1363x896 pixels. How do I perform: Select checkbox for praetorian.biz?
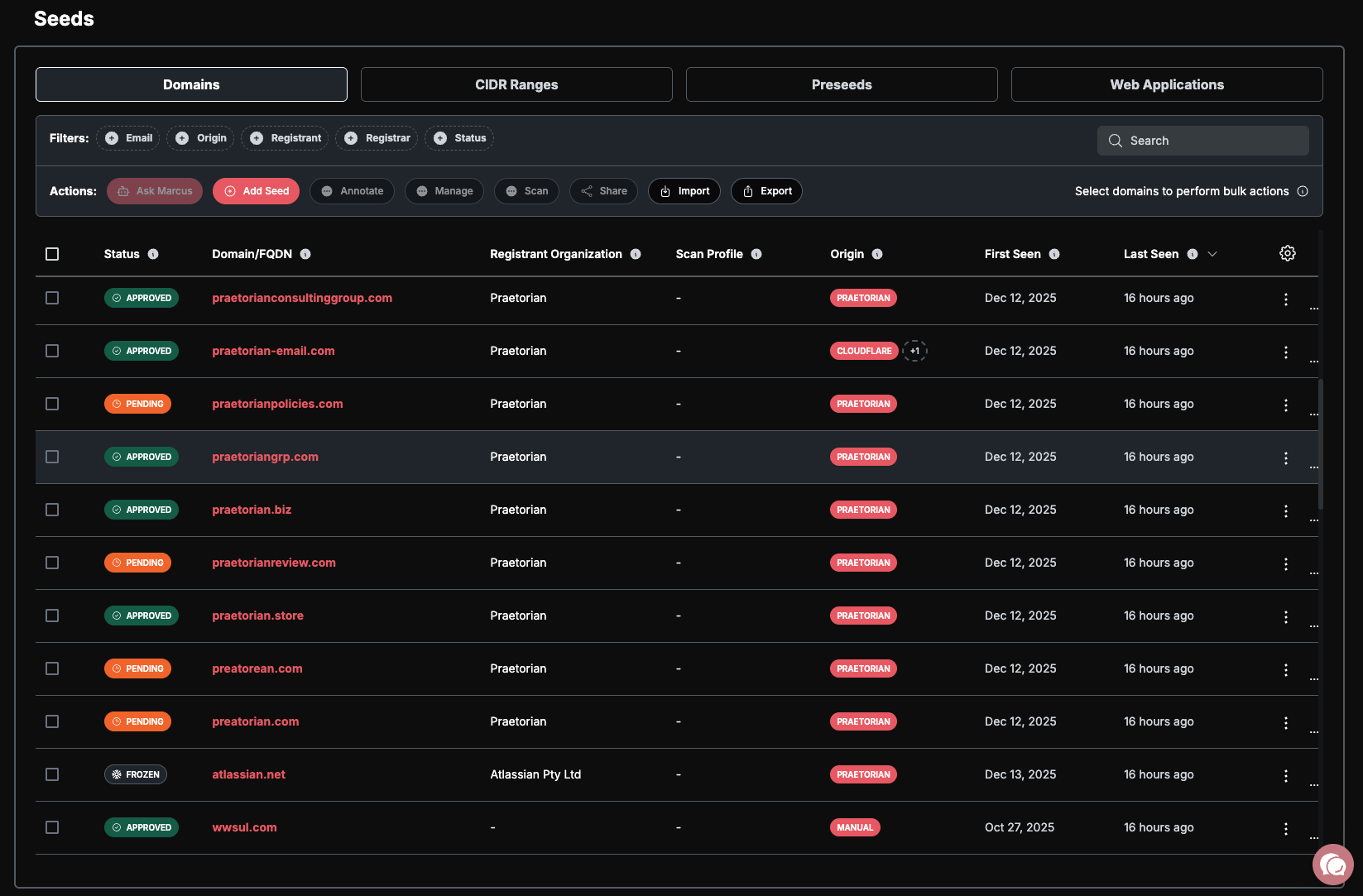coord(52,510)
